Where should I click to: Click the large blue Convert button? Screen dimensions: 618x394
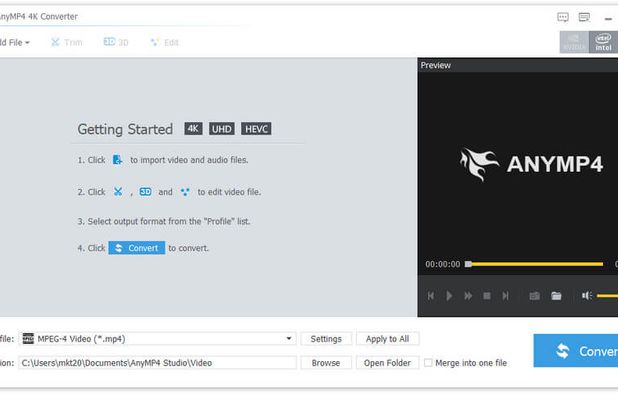click(x=576, y=351)
